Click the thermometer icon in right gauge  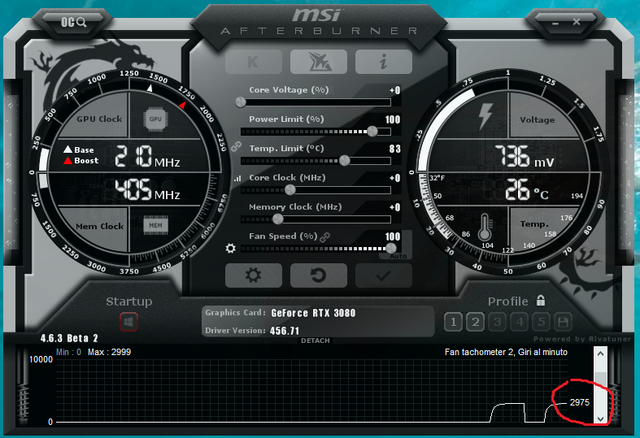(x=484, y=227)
